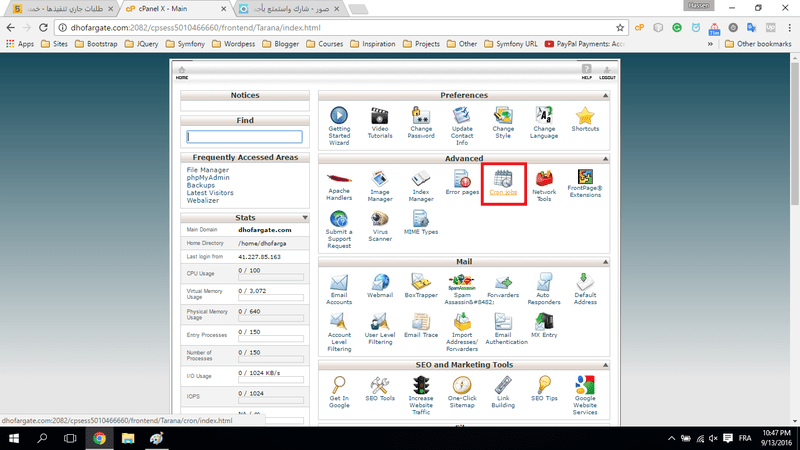Click the File Manager link
Image resolution: width=800 pixels, height=450 pixels.
click(208, 170)
